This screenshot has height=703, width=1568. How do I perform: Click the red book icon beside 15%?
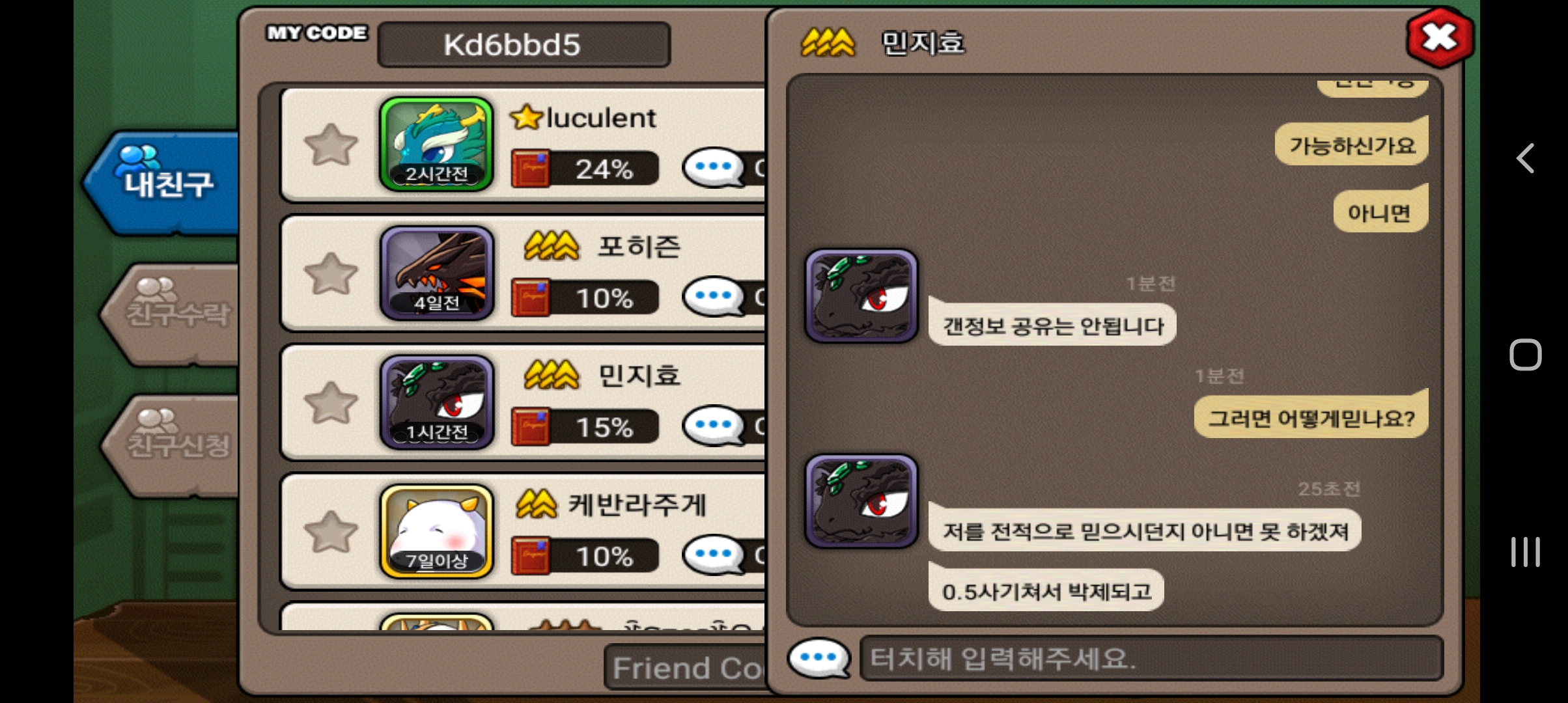tap(531, 427)
